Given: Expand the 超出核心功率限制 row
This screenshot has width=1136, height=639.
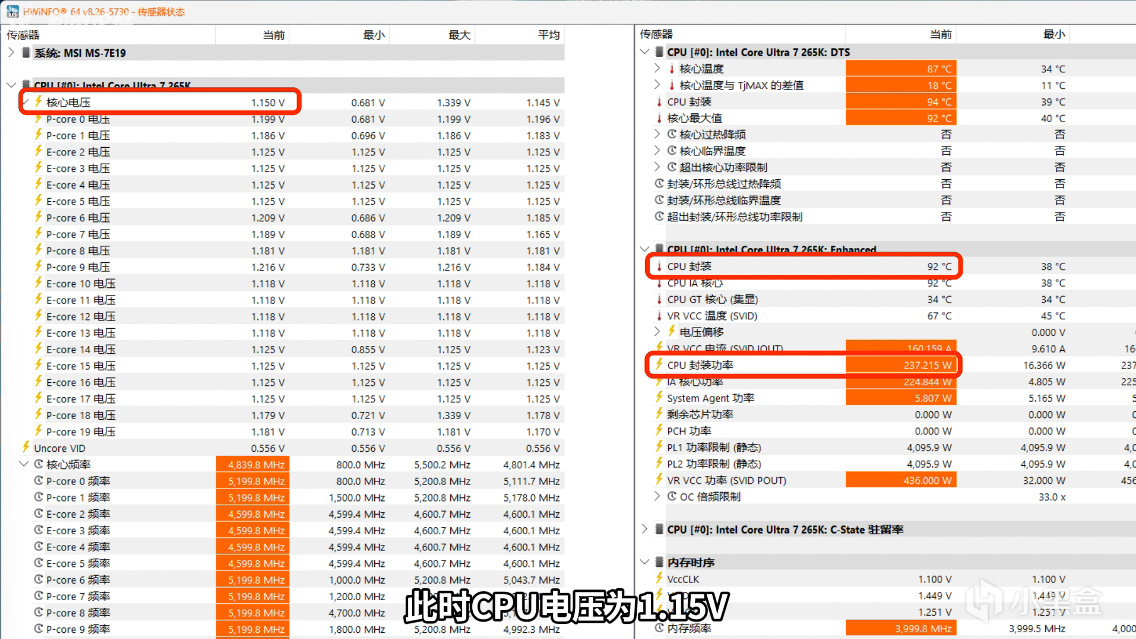Looking at the screenshot, I should tap(657, 167).
